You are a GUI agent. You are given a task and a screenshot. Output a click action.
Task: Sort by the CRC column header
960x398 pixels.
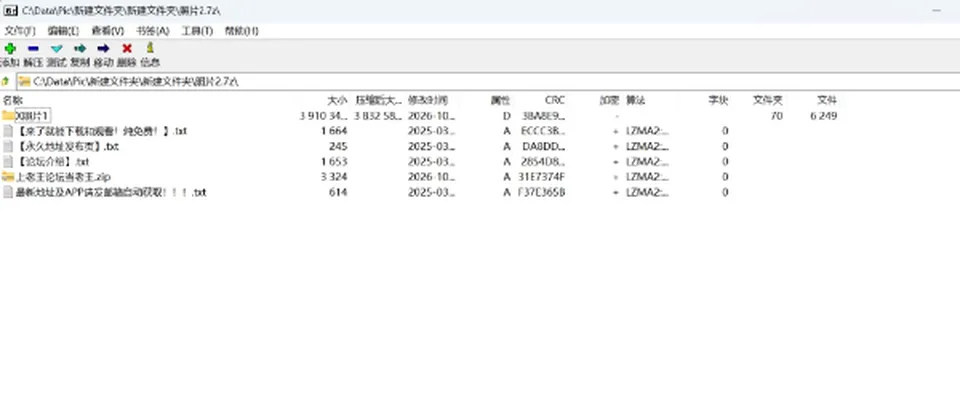[555, 100]
